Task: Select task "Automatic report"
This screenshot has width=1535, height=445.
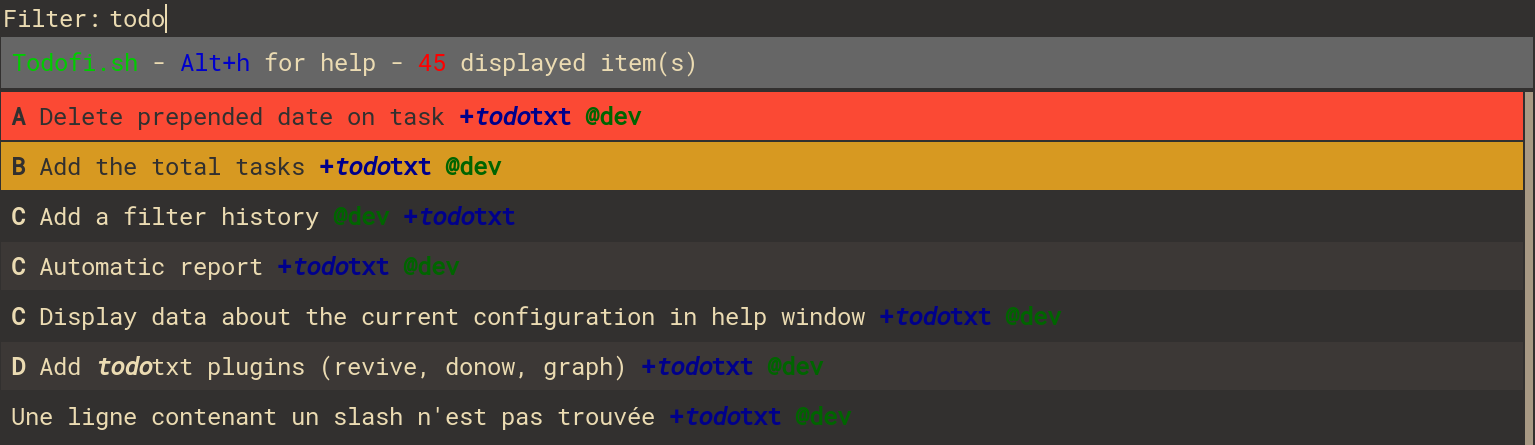Action: pos(761,267)
